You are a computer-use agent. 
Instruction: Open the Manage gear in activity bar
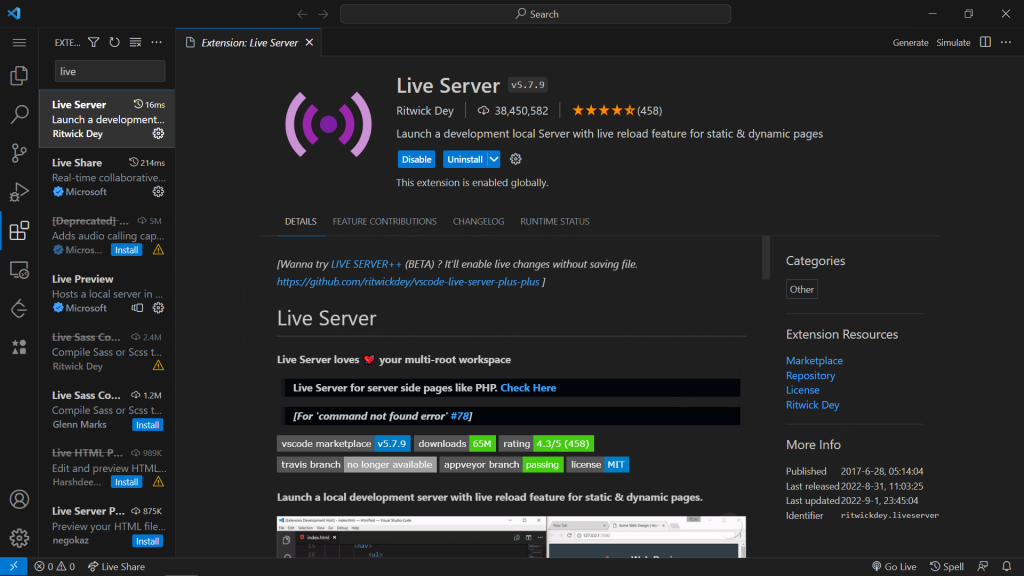pyautogui.click(x=19, y=538)
